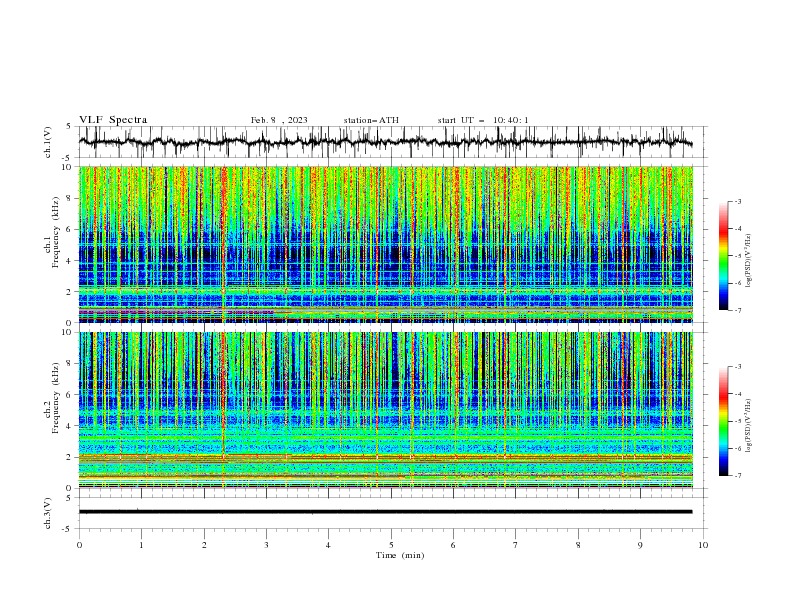Image resolution: width=792 pixels, height=612 pixels.
Task: Click the ch.1 spectrogram color scale bar
Action: point(724,256)
